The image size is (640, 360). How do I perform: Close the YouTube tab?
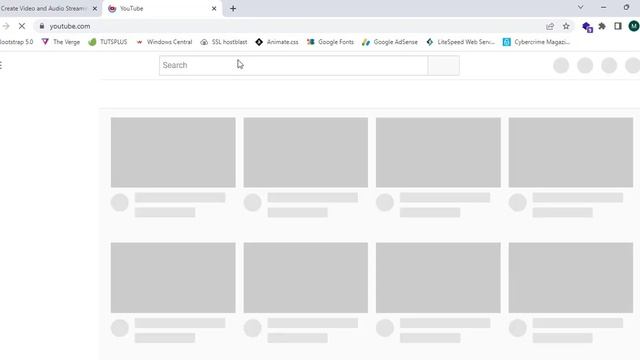click(214, 9)
